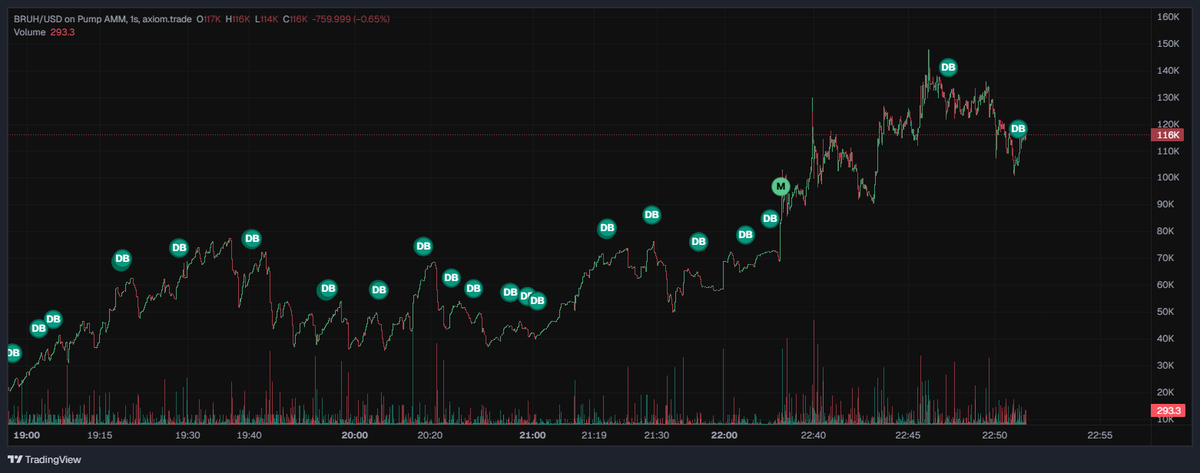This screenshot has width=1200, height=473.
Task: Click the −759.999 (−0.65%) change text
Action: (351, 19)
